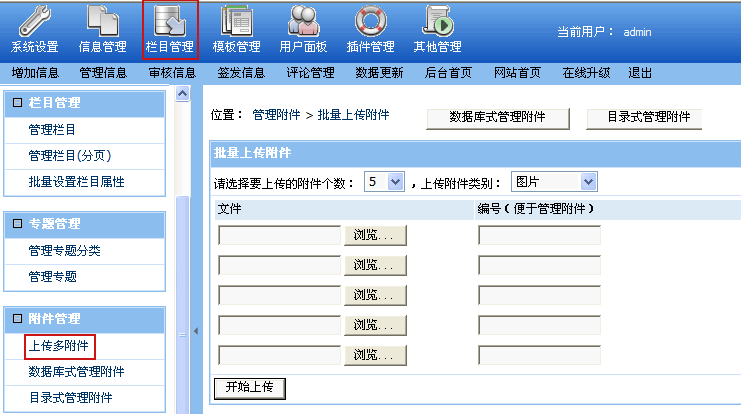Screen dimensions: 741x414
Task: Open 系统设置 wrench icon
Action: (34, 21)
